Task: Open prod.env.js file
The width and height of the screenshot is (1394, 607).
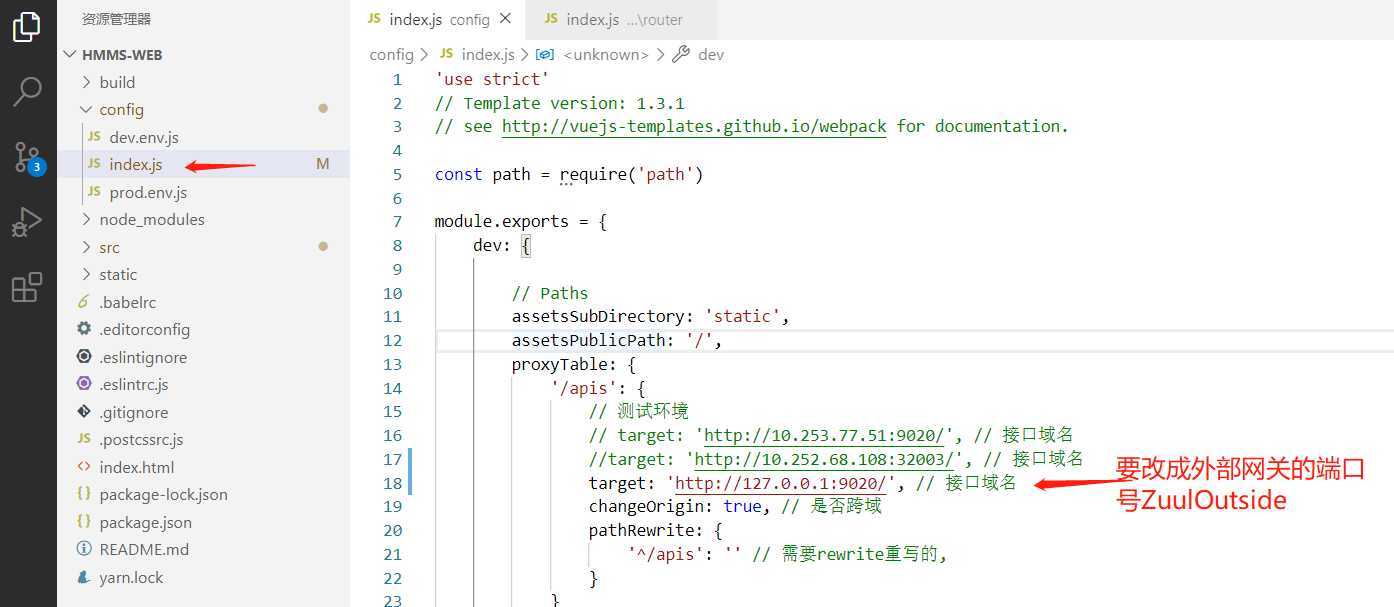Action: click(x=203, y=192)
